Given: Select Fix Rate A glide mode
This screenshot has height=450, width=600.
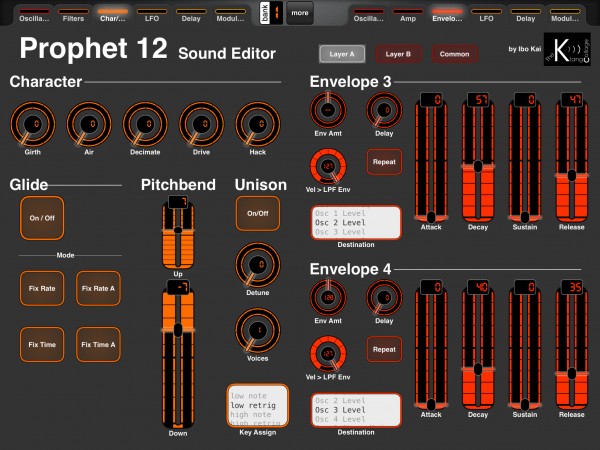Looking at the screenshot, I should tap(98, 289).
